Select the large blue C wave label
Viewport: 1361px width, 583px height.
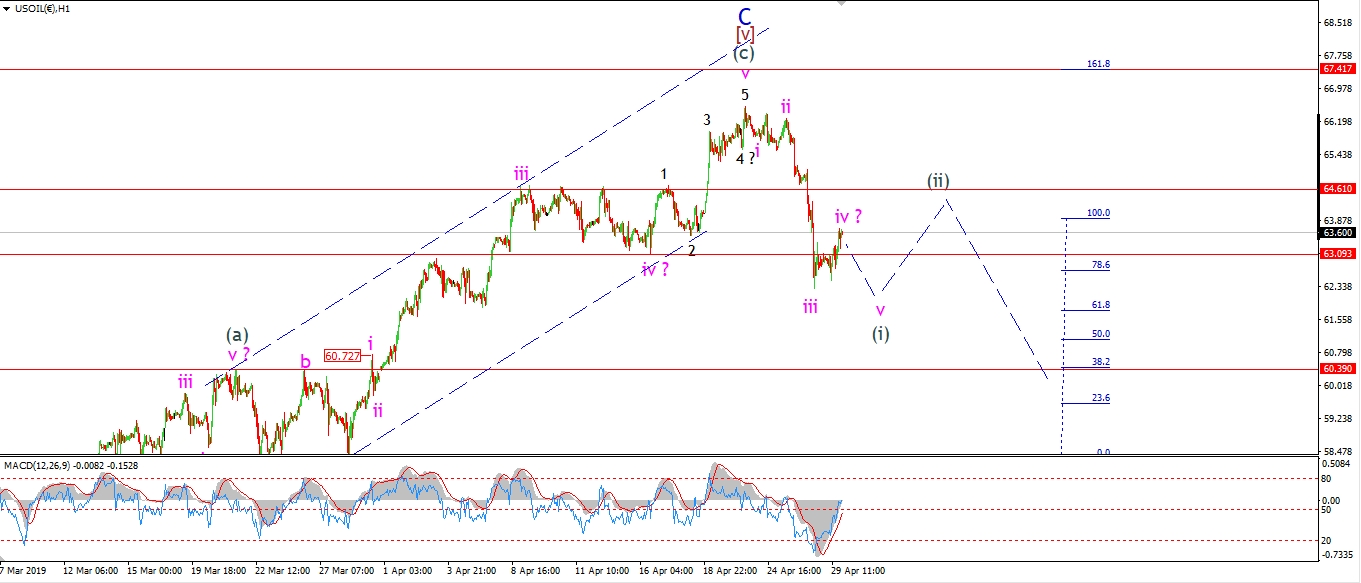click(745, 16)
